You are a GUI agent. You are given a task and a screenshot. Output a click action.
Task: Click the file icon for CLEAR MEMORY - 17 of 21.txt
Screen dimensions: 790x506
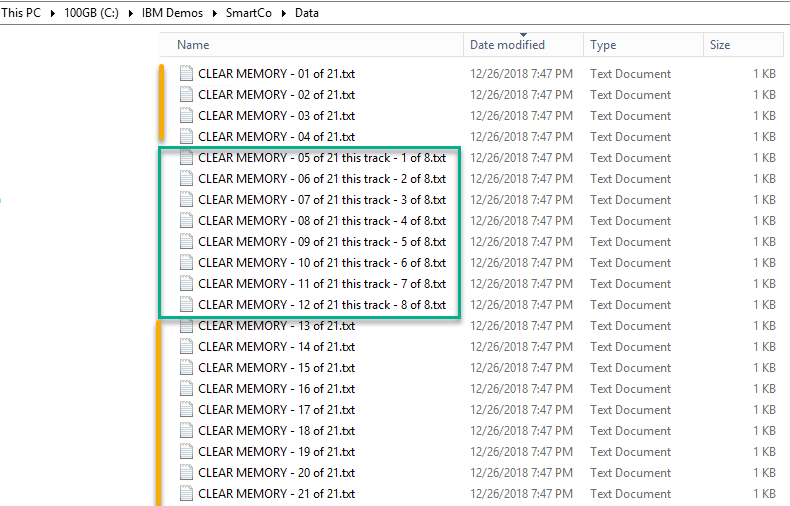click(186, 410)
